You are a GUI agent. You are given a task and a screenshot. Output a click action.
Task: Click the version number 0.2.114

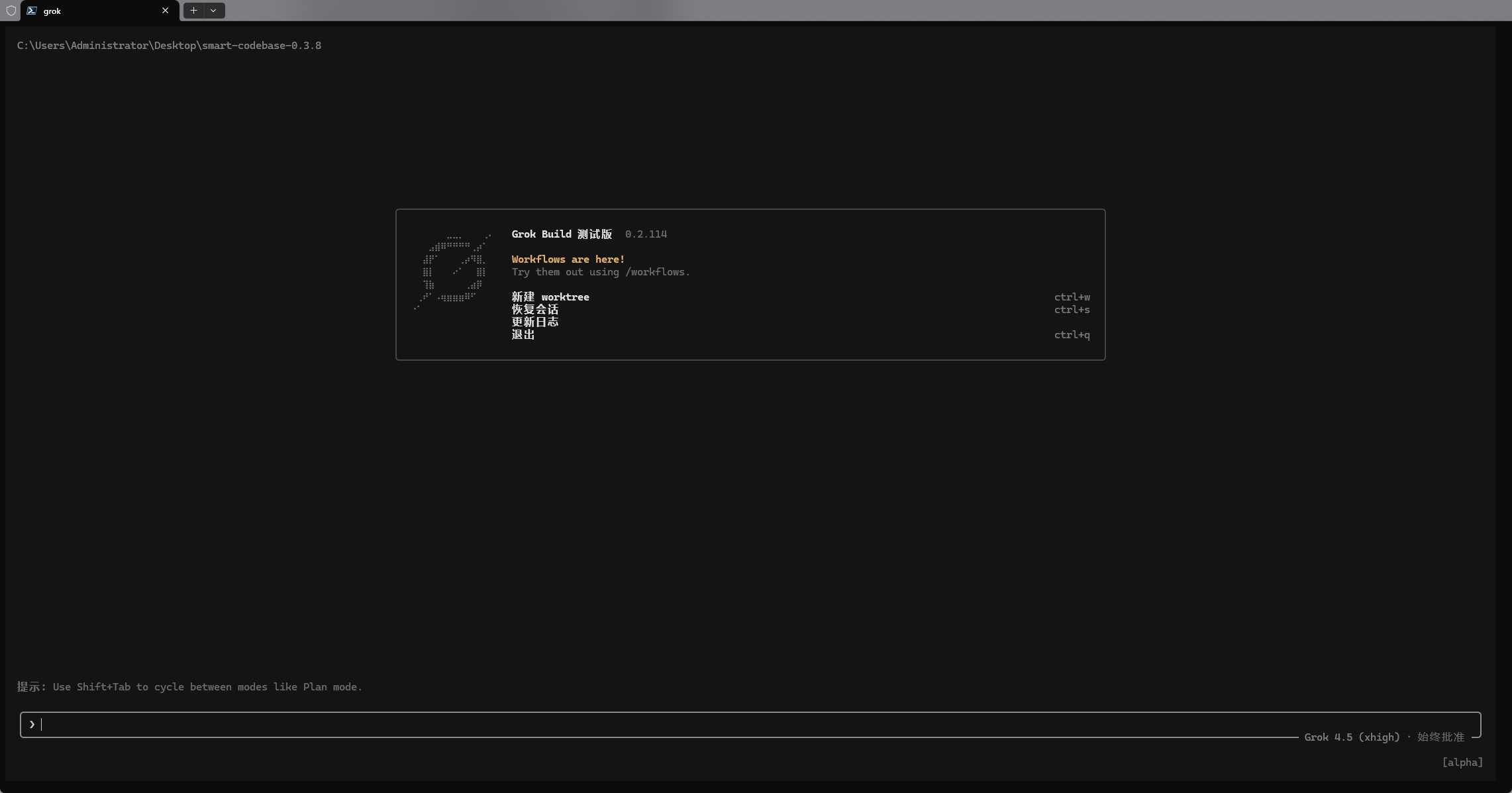[x=646, y=234]
